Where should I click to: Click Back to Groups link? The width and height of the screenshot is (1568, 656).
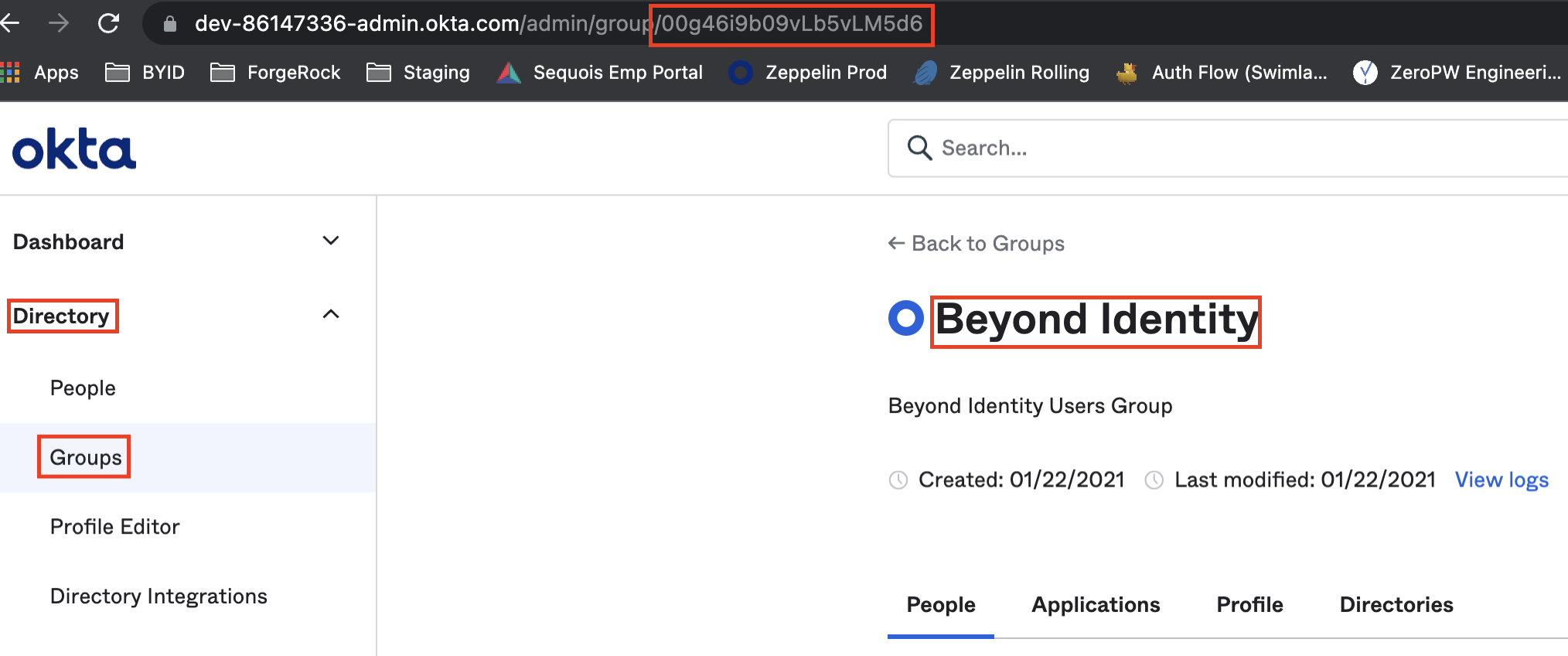977,244
